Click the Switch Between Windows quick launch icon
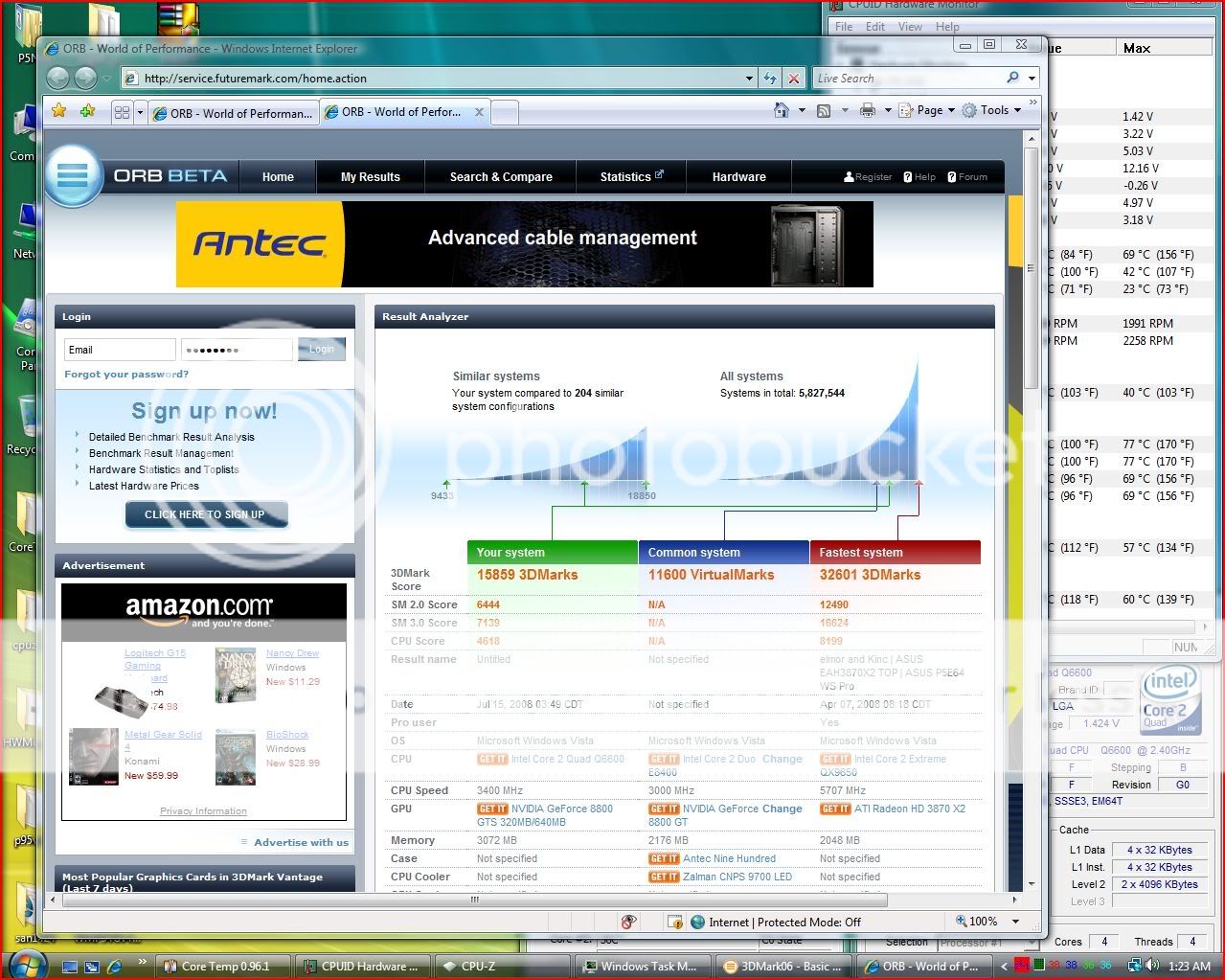The width and height of the screenshot is (1225, 980). click(x=91, y=966)
